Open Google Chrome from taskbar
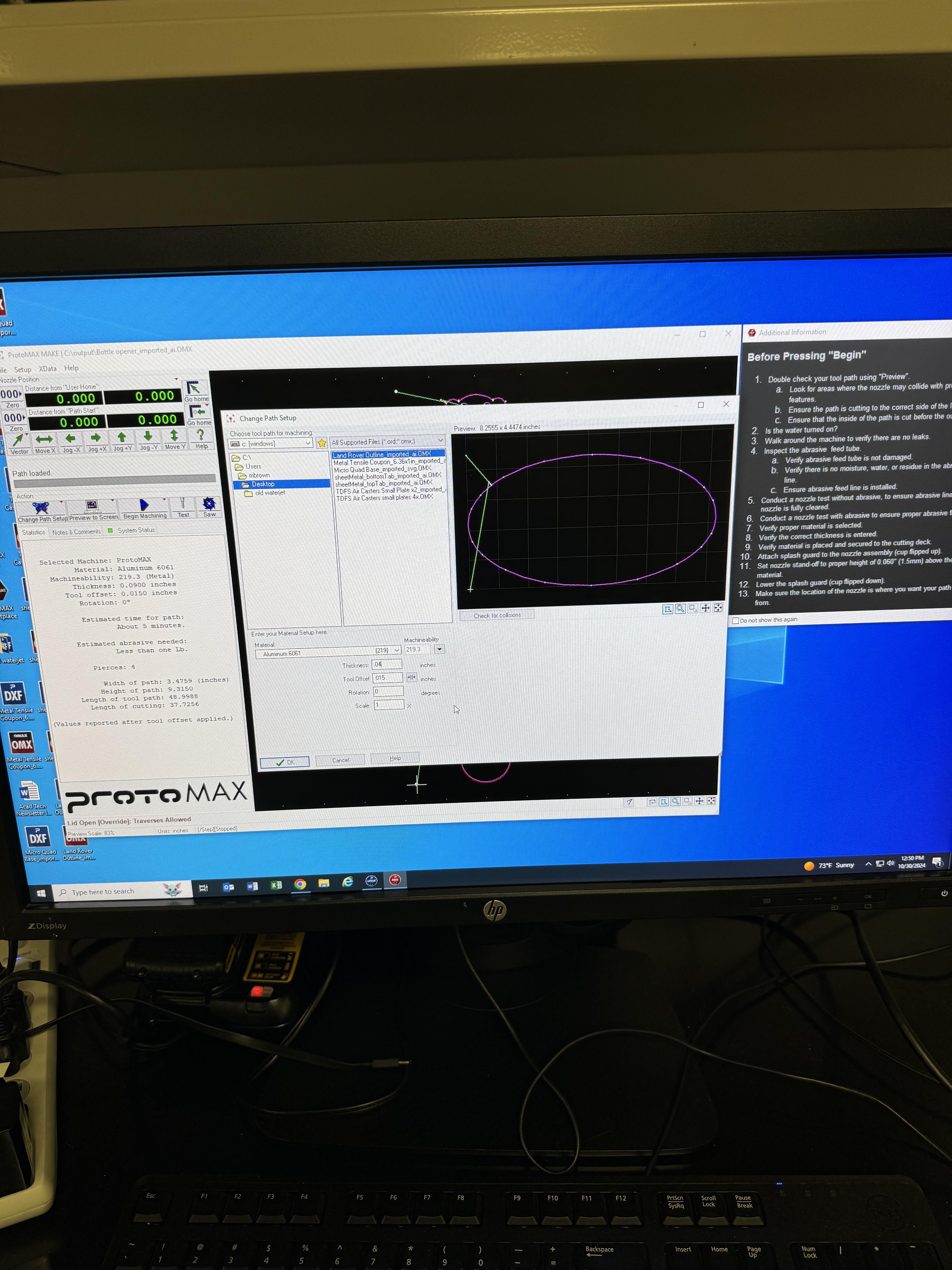Screen dimensions: 952x1270 [300, 884]
